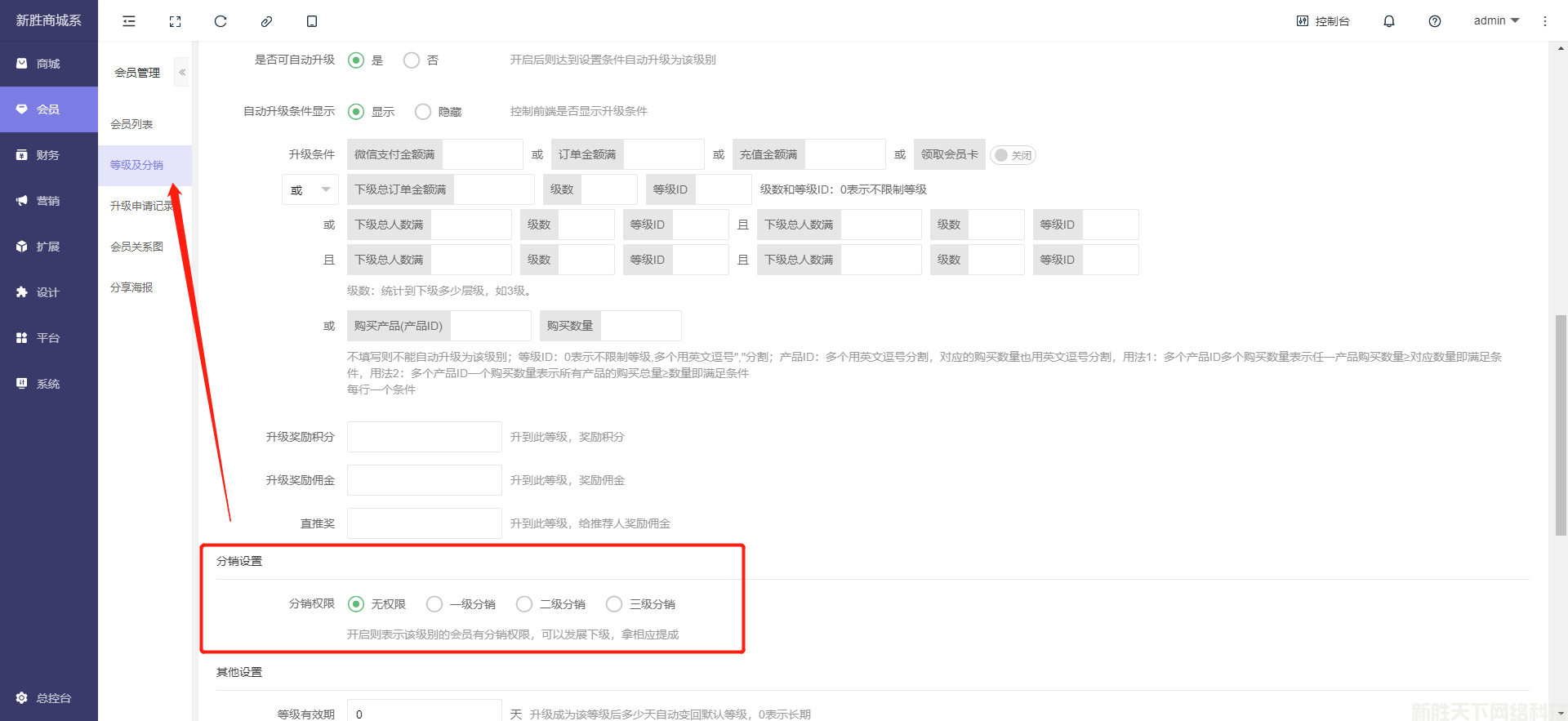Click the 订单金额满 input field
This screenshot has width=1568, height=721.
pos(663,154)
